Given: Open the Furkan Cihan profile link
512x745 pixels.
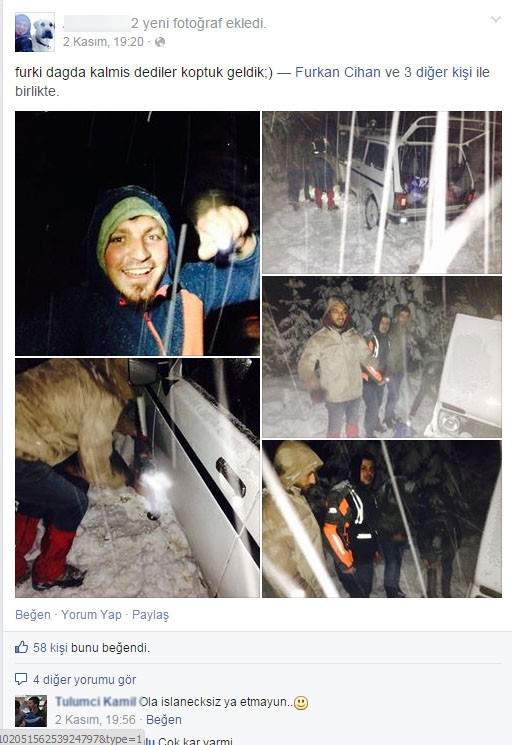Looking at the screenshot, I should pyautogui.click(x=338, y=72).
